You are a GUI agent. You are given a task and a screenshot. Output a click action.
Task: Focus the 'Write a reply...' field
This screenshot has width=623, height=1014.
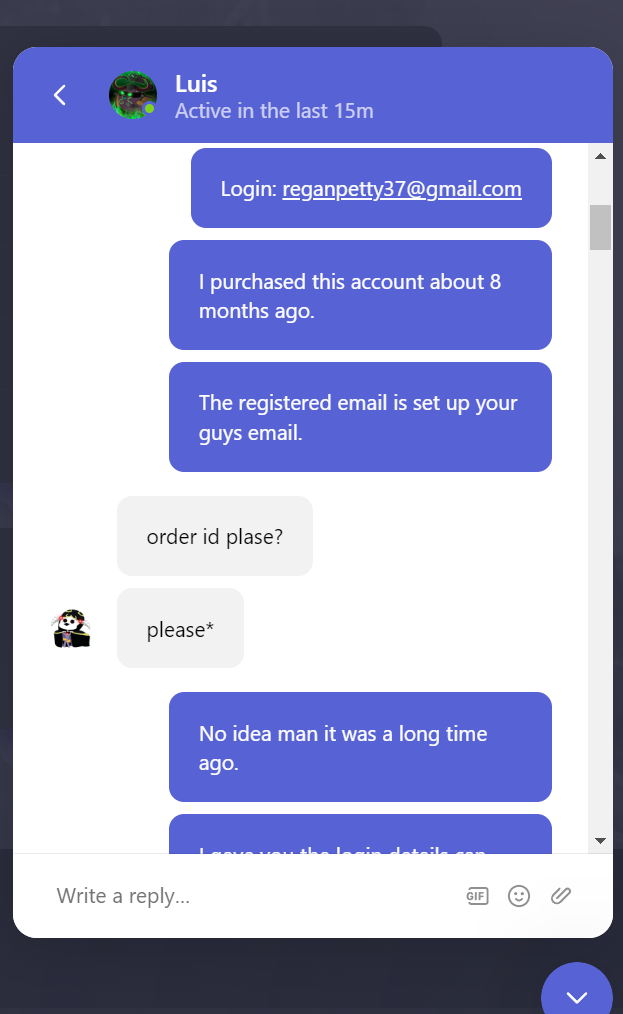coord(252,896)
